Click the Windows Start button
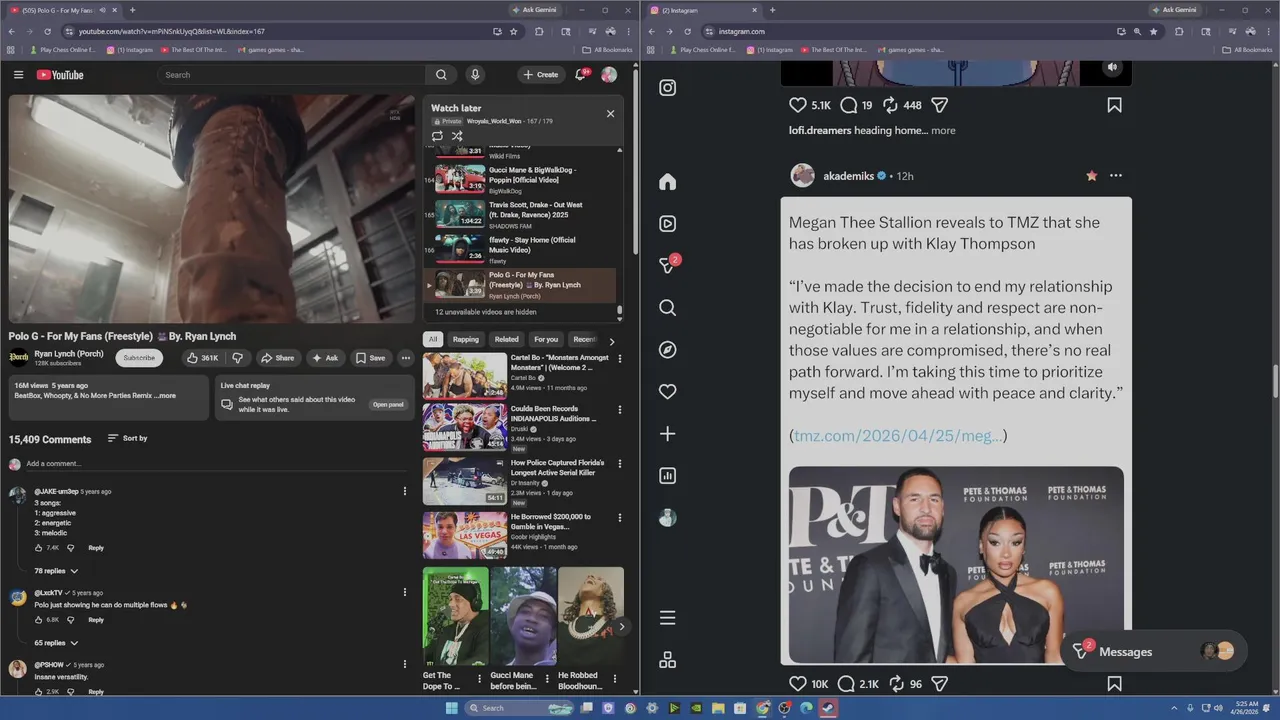Image resolution: width=1280 pixels, height=720 pixels. click(451, 708)
